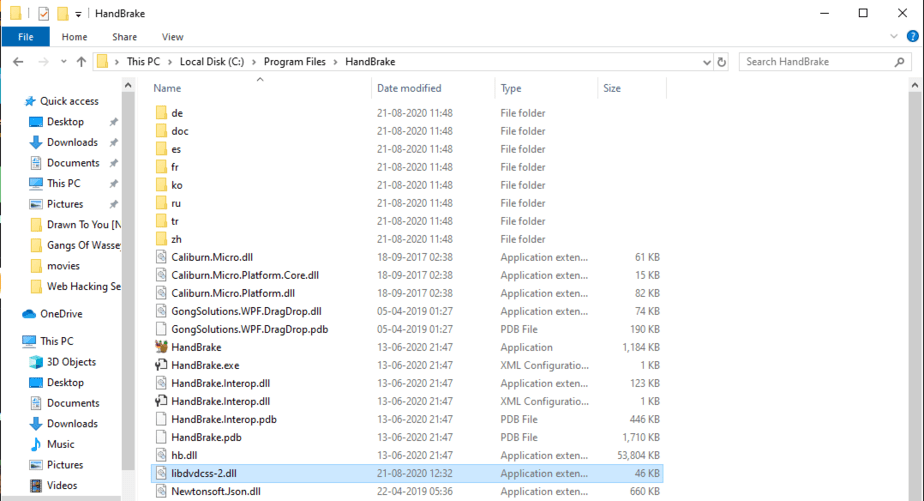The image size is (924, 501).
Task: Click the file list vertical scrollbar
Action: (916, 250)
